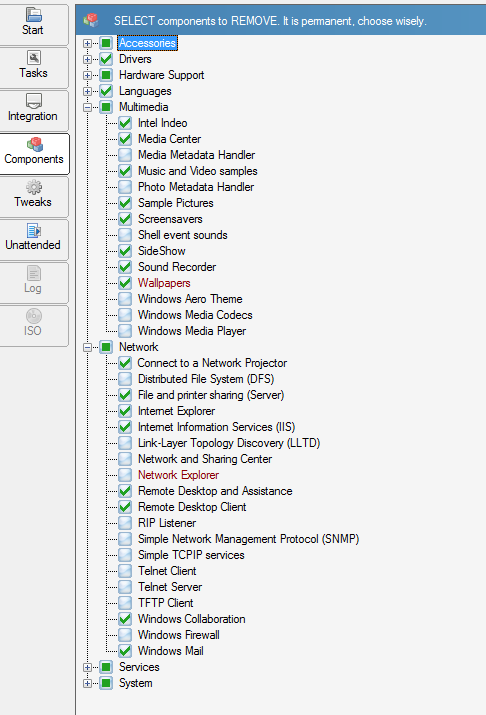Image resolution: width=486 pixels, height=715 pixels.
Task: Toggle the Drivers category checkbox
Action: point(106,59)
